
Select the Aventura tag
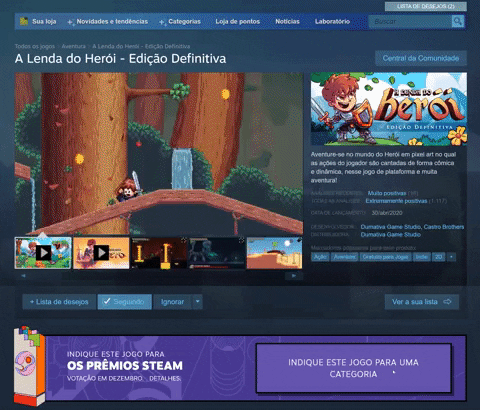coord(345,257)
